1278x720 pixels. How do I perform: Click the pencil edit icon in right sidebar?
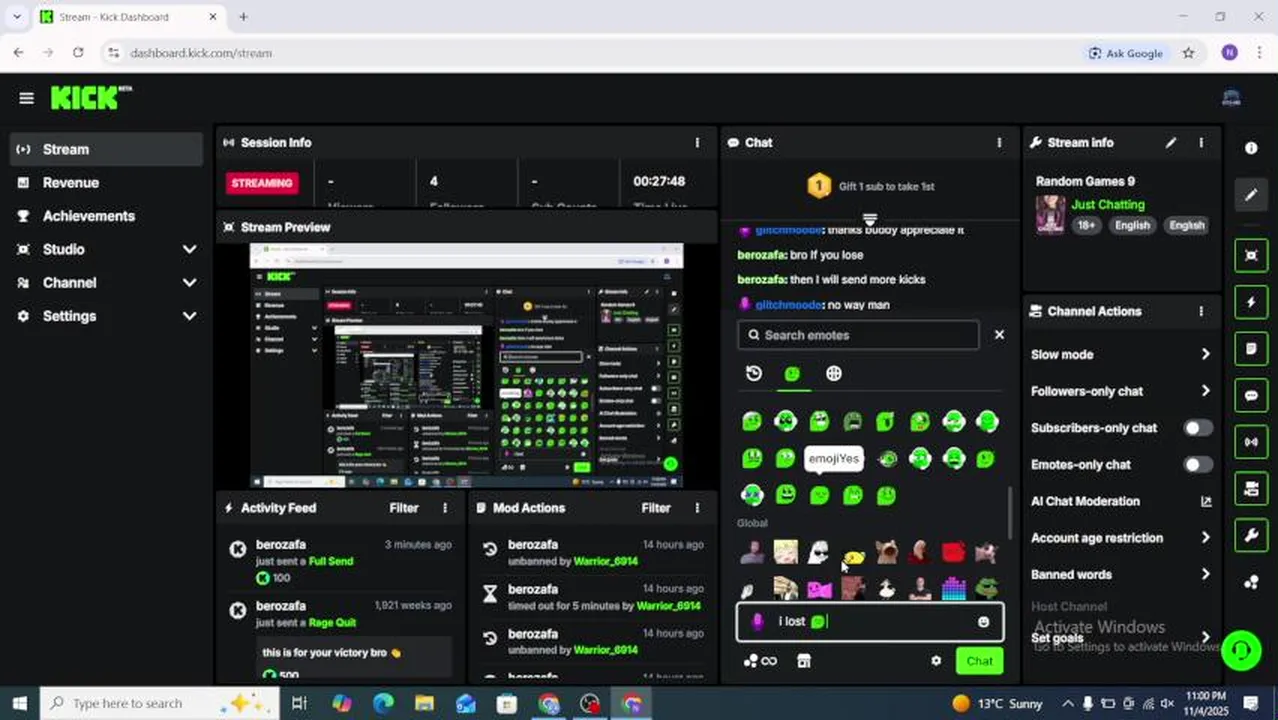[x=1251, y=195]
